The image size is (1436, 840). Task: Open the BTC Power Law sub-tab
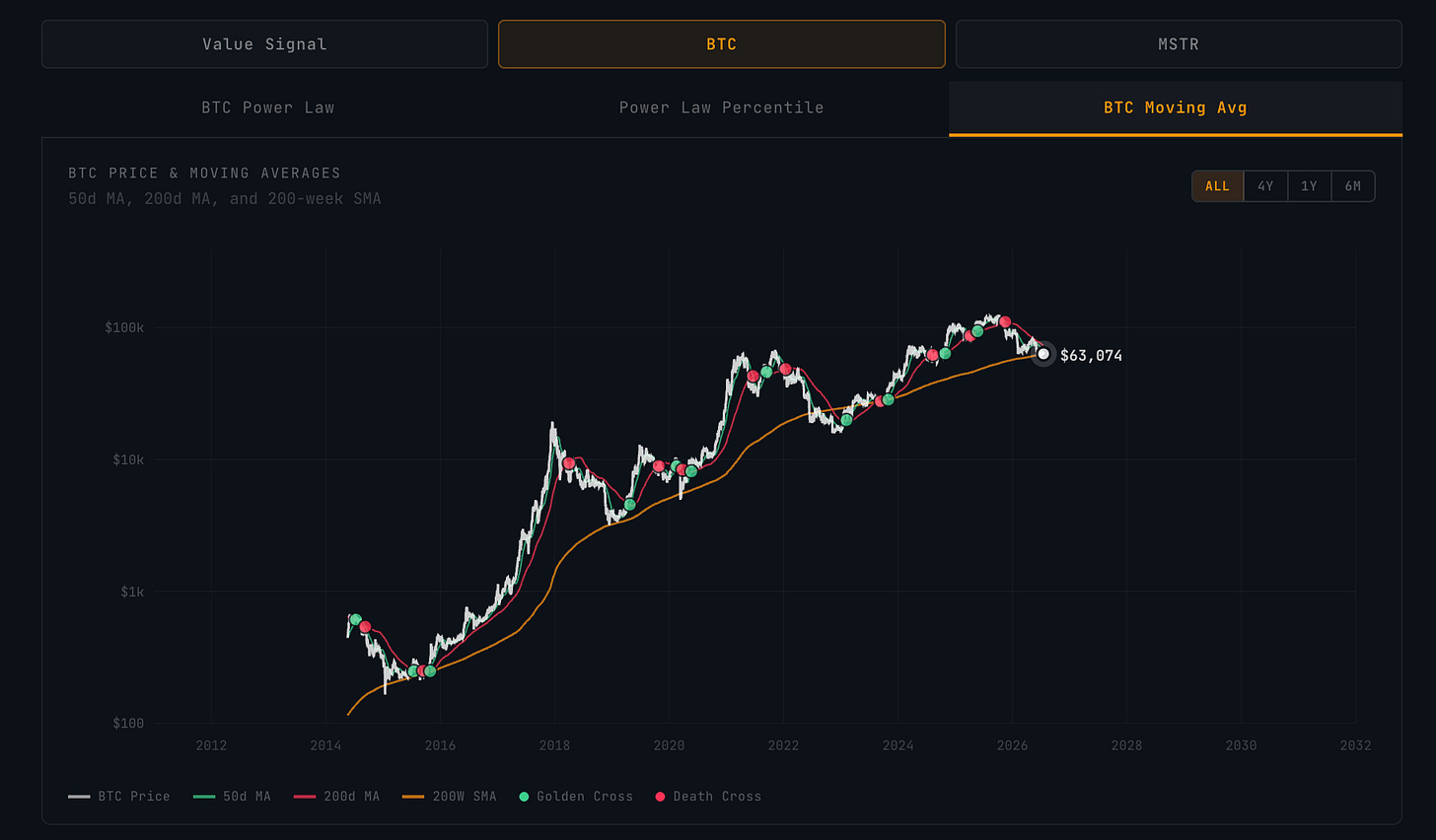click(x=268, y=107)
